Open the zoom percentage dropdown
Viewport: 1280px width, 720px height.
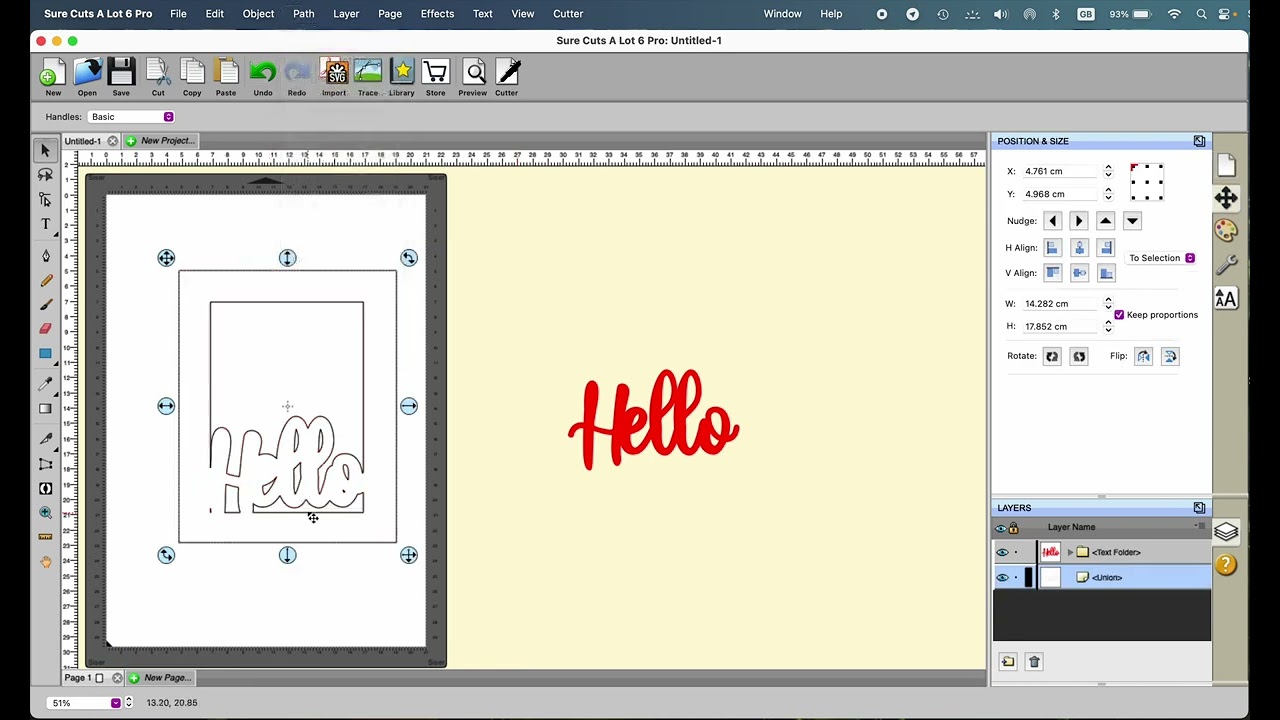tap(86, 703)
